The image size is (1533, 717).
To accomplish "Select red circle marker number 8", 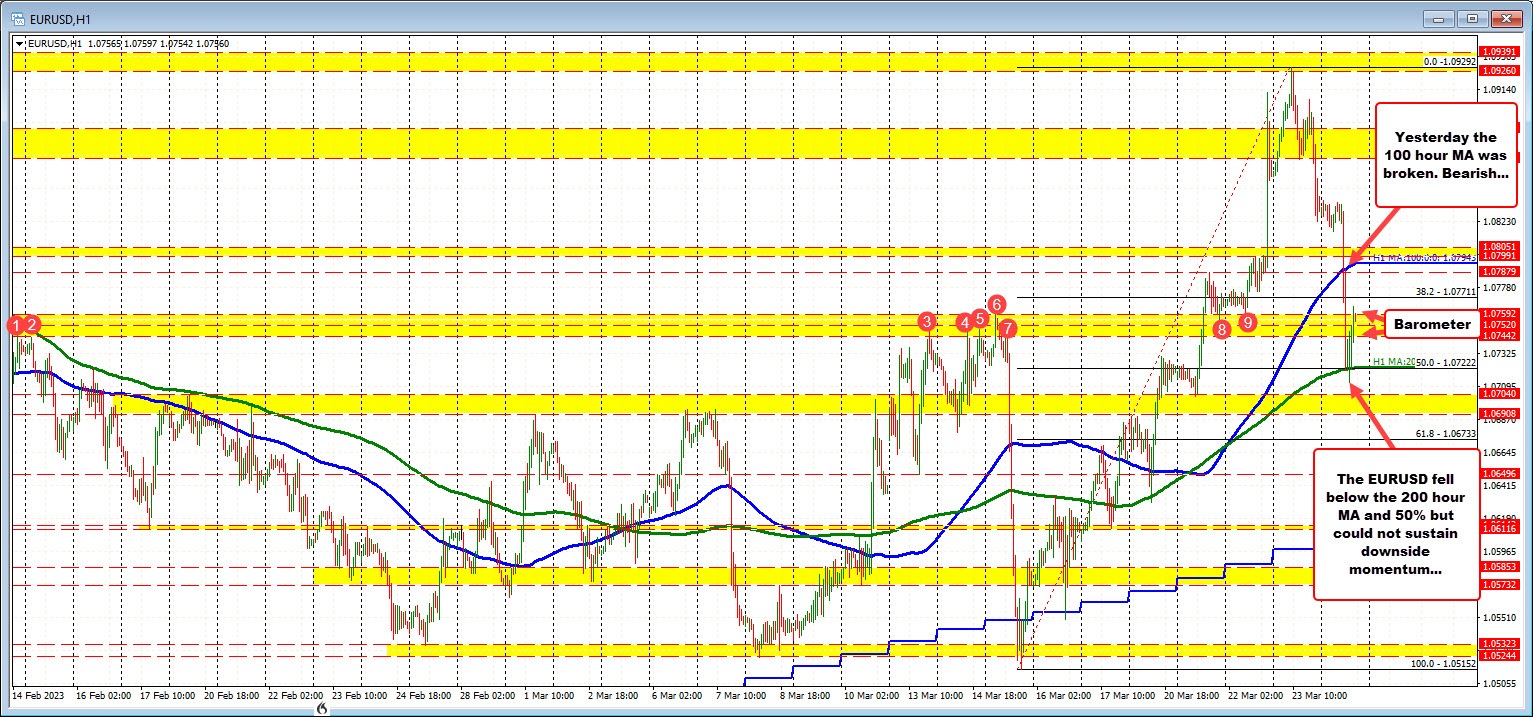I will (1221, 328).
